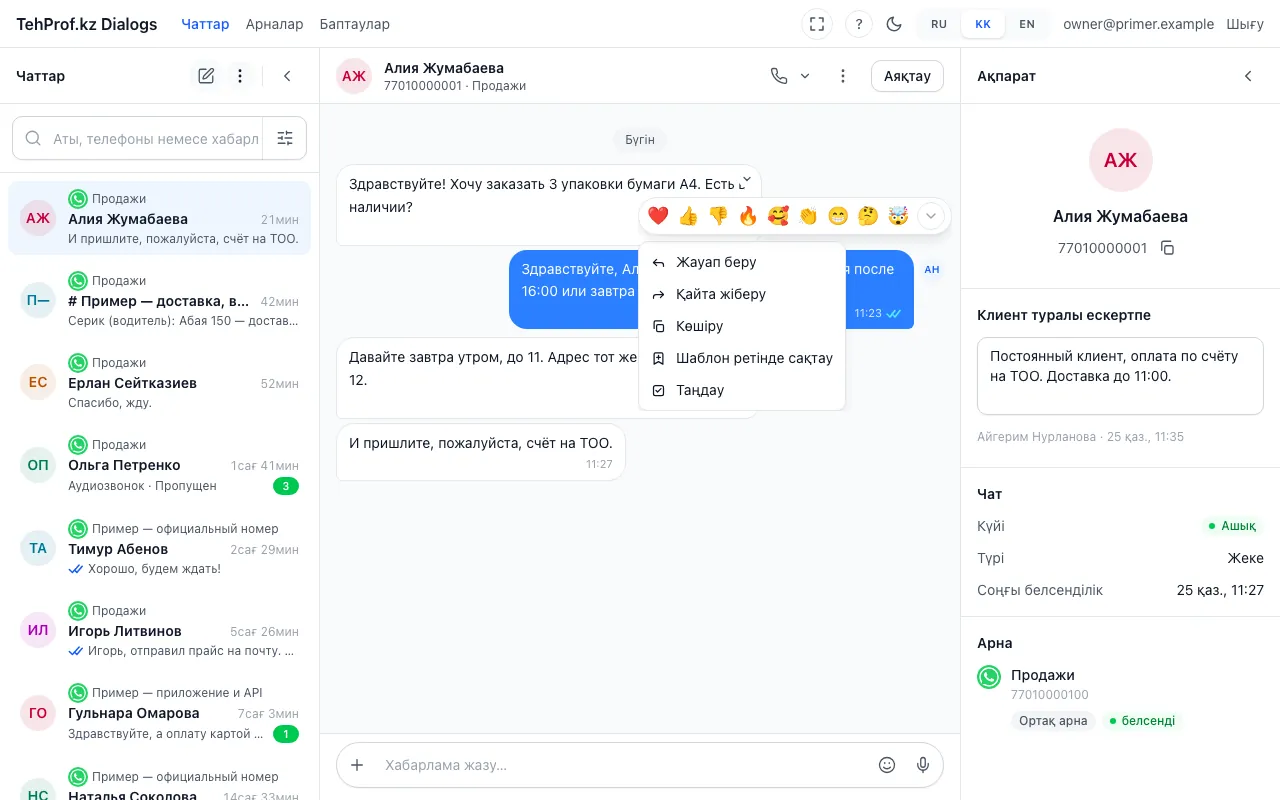This screenshot has width=1280, height=800.
Task: Choose Жауап беру in the context menu
Action: pyautogui.click(x=742, y=262)
